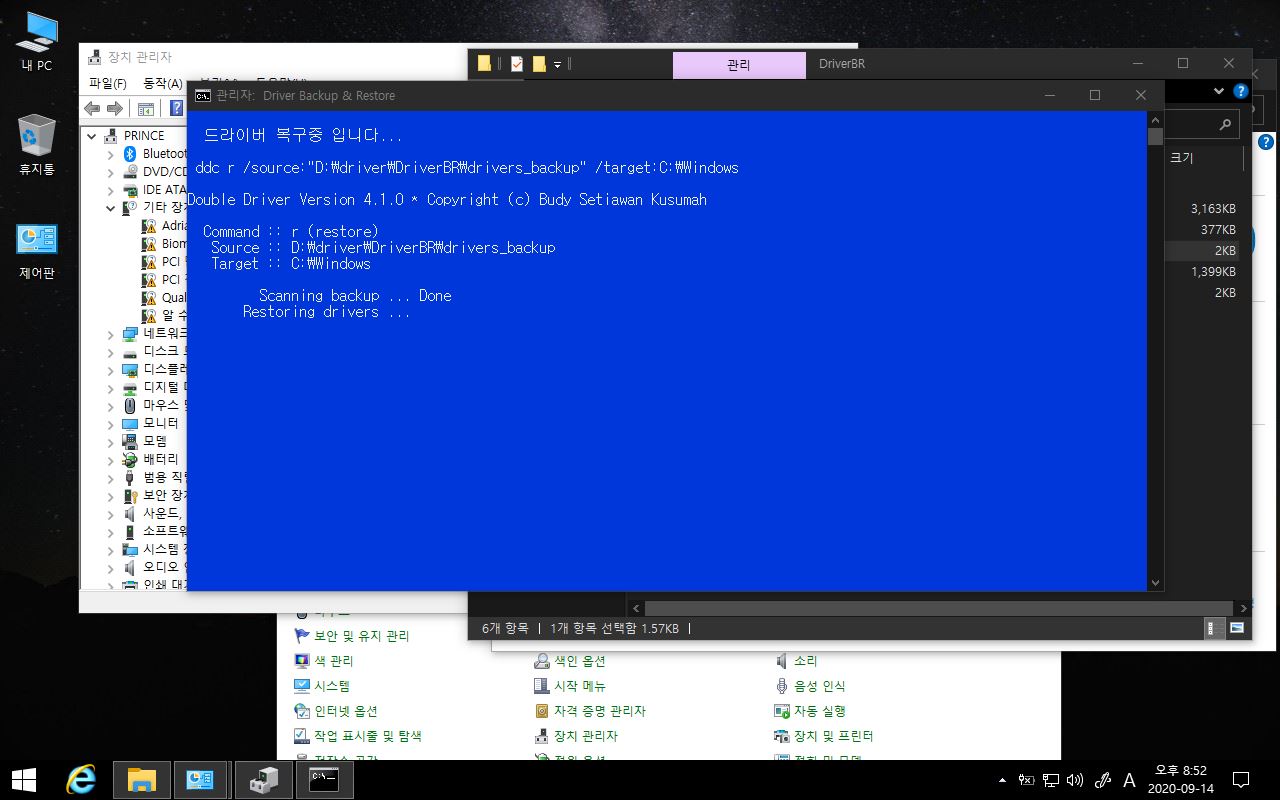The width and height of the screenshot is (1280, 800).
Task: Click the show/hide console tree toolbar icon
Action: tap(146, 108)
